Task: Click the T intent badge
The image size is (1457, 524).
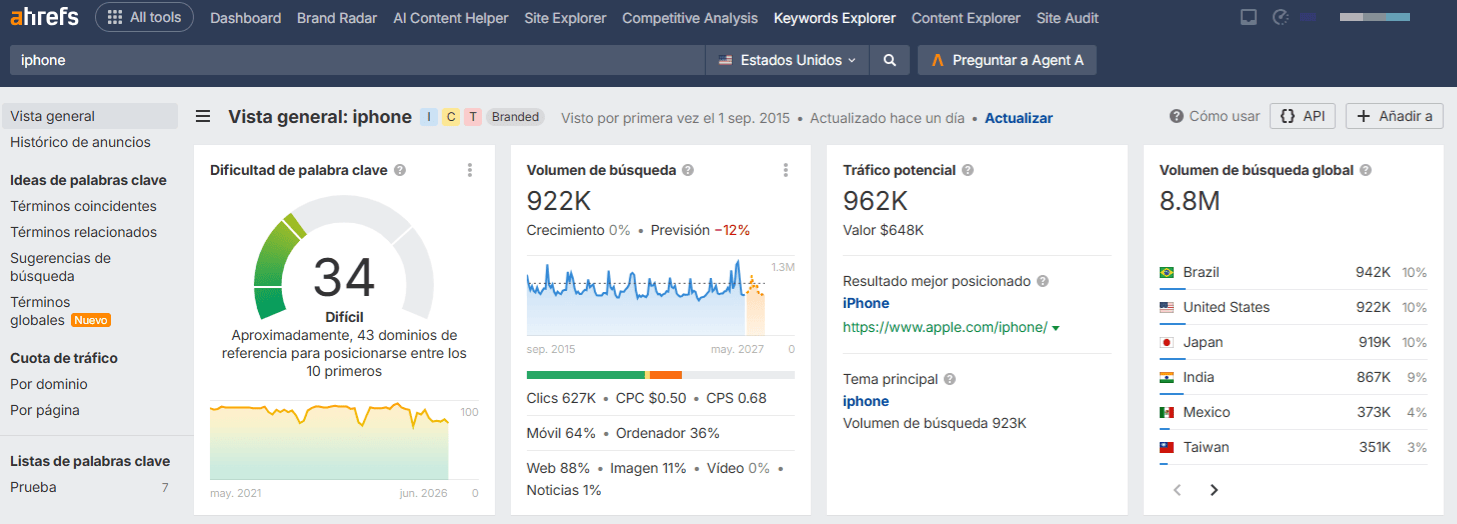Action: (473, 117)
